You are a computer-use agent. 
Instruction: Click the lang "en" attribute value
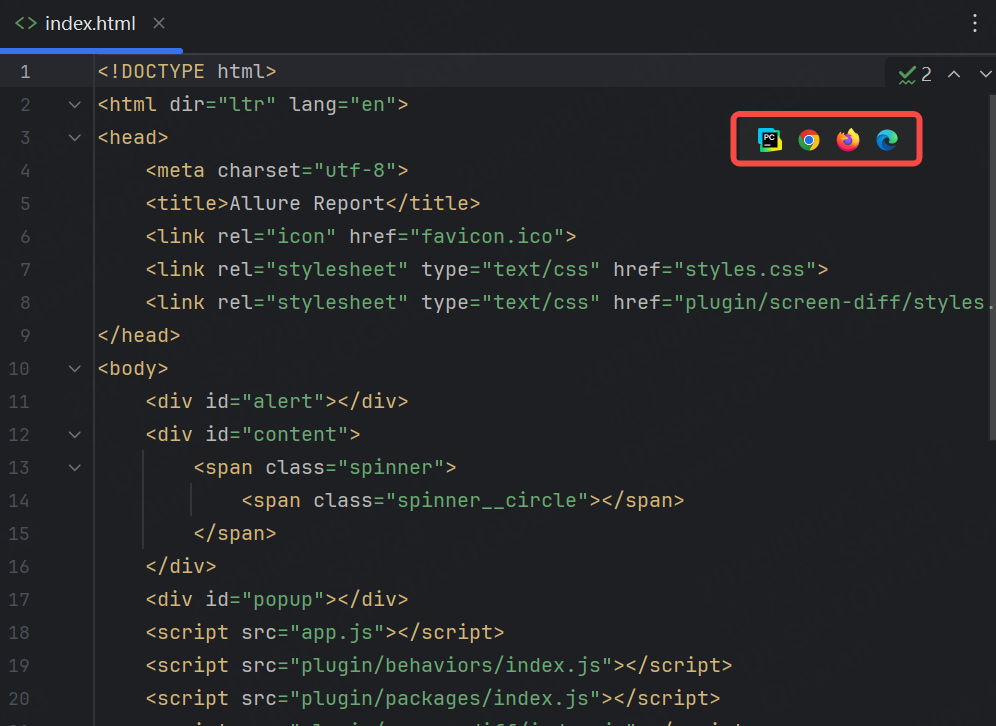(x=373, y=105)
